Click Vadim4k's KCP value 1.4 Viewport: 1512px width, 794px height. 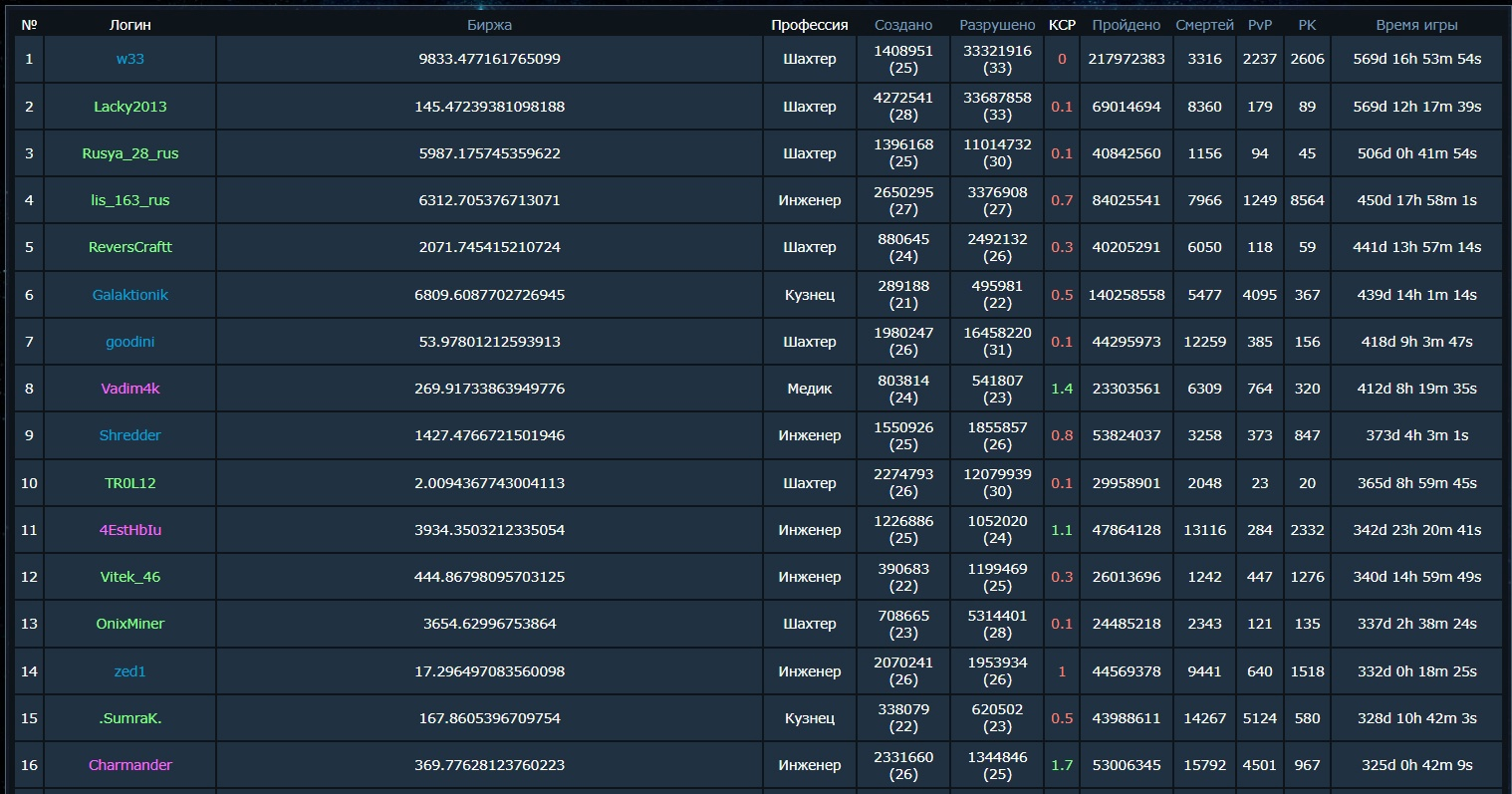tap(1062, 389)
